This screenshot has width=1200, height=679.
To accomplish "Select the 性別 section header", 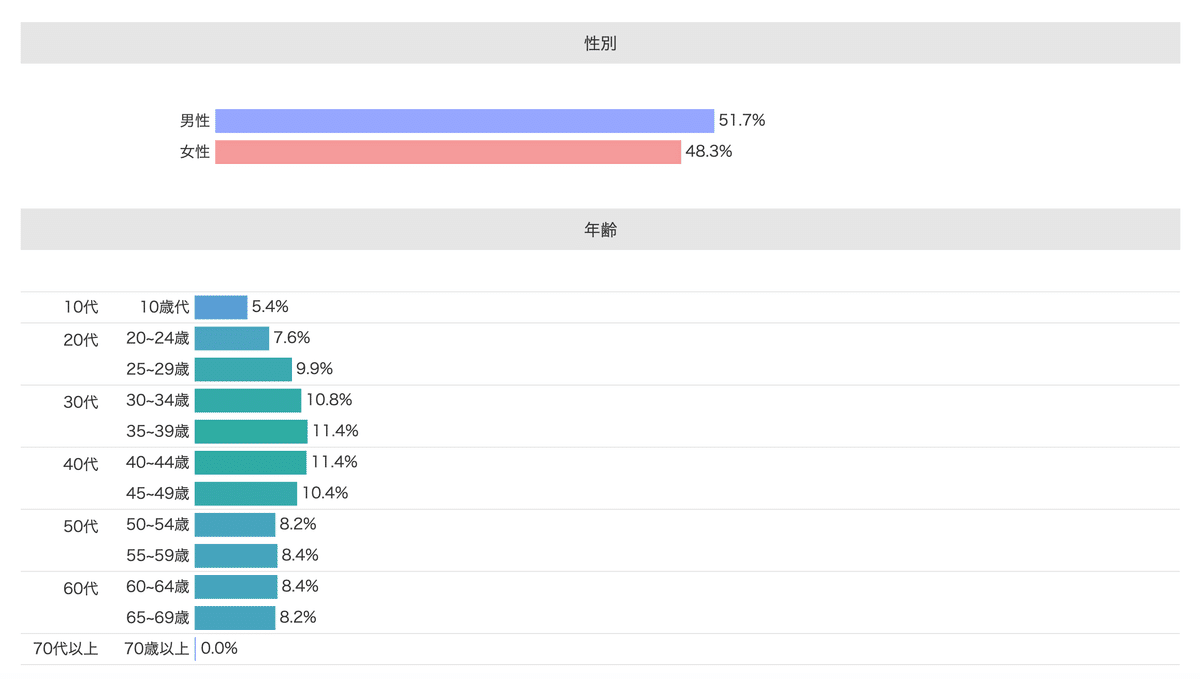I will [x=600, y=43].
